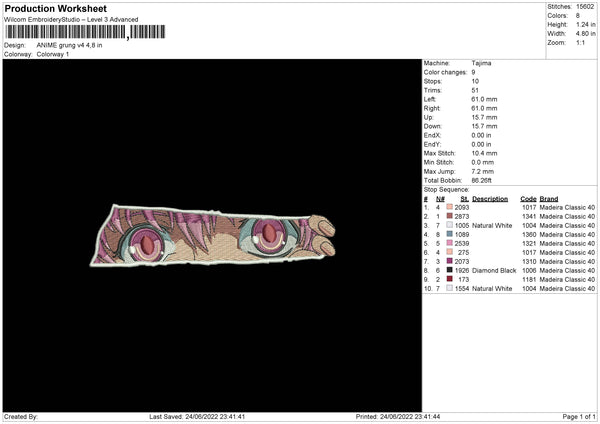Image resolution: width=600 pixels, height=424 pixels.
Task: Click 'Natural White' description in stop 3
Action: click(x=492, y=225)
